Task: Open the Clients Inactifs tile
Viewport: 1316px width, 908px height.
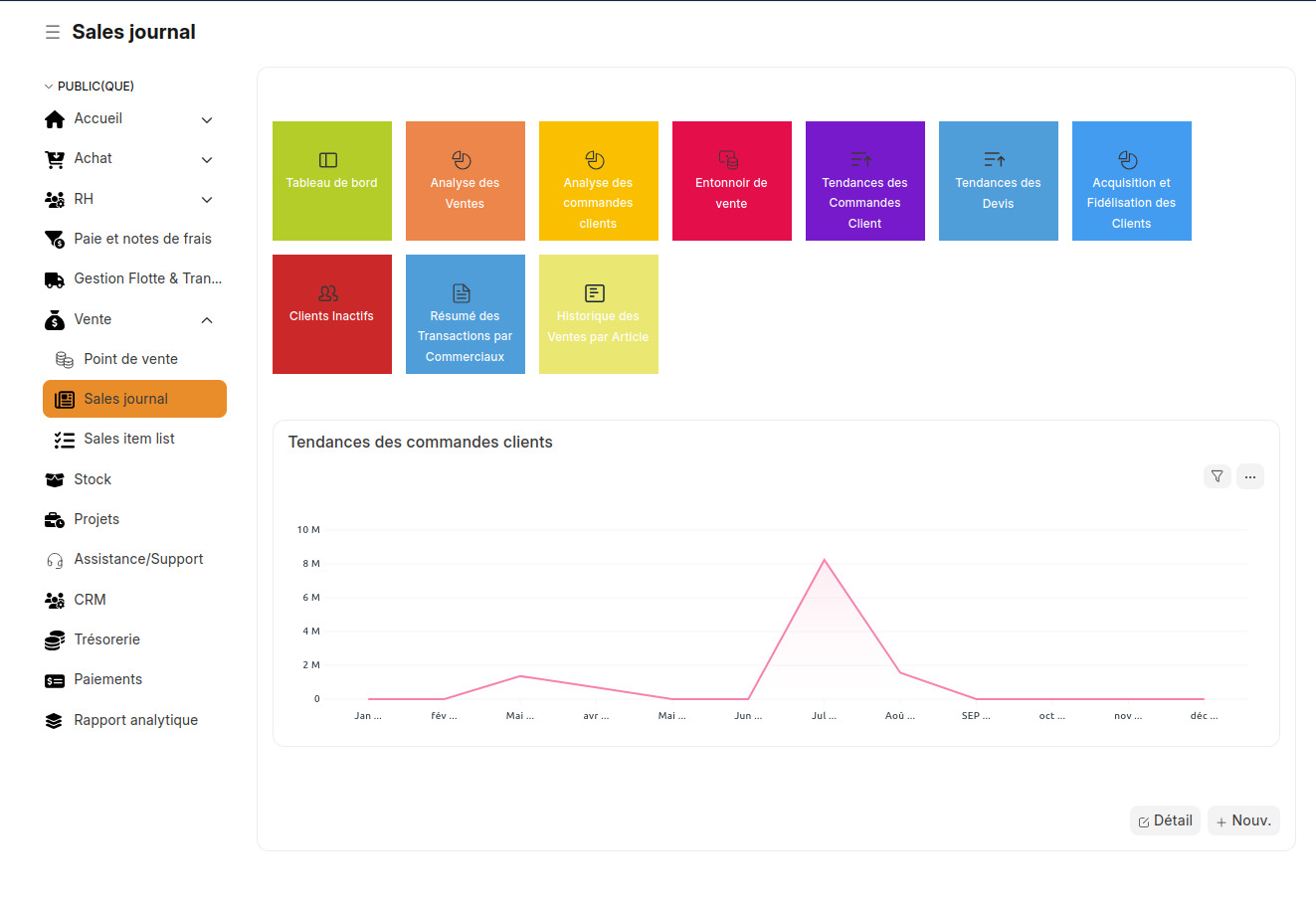Action: pos(331,314)
